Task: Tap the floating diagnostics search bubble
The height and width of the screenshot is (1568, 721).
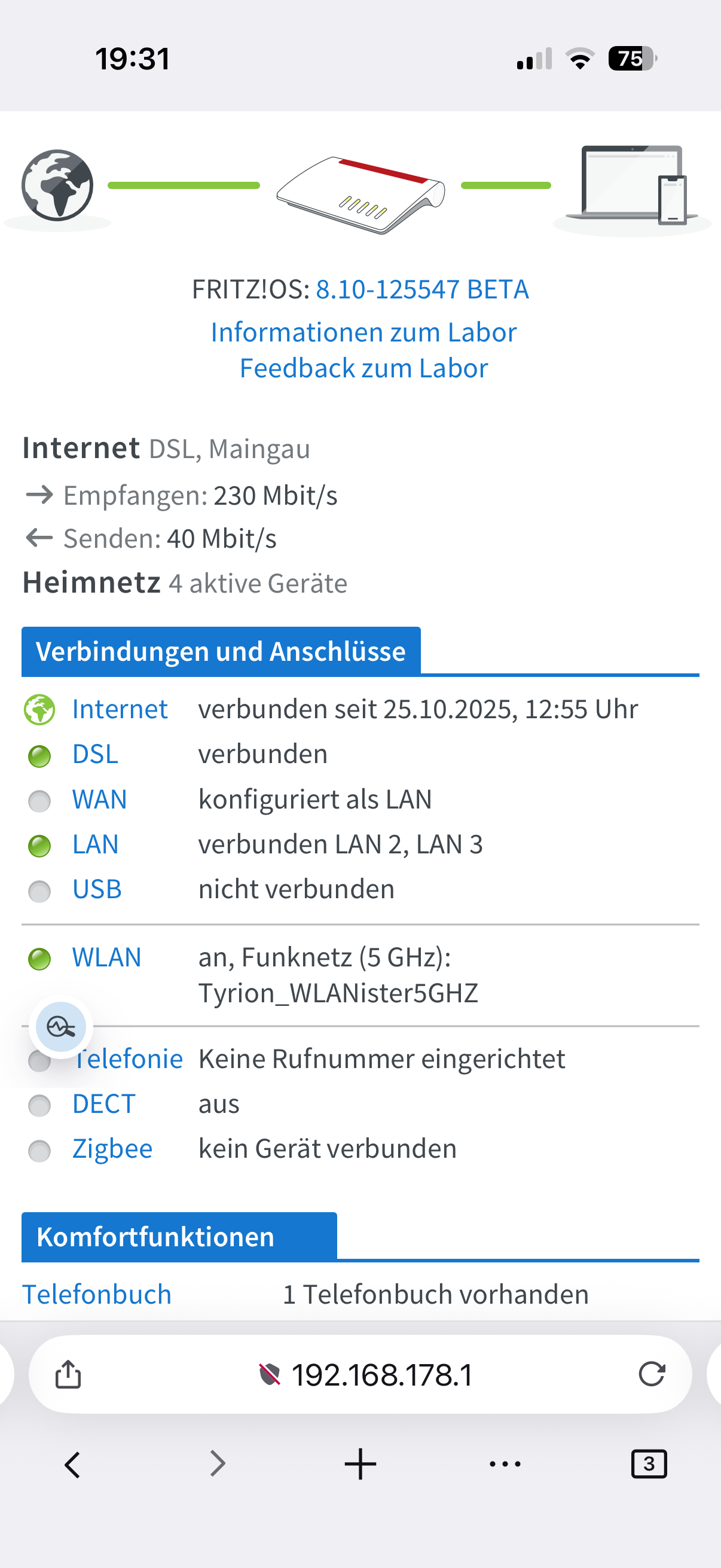Action: pyautogui.click(x=61, y=1027)
